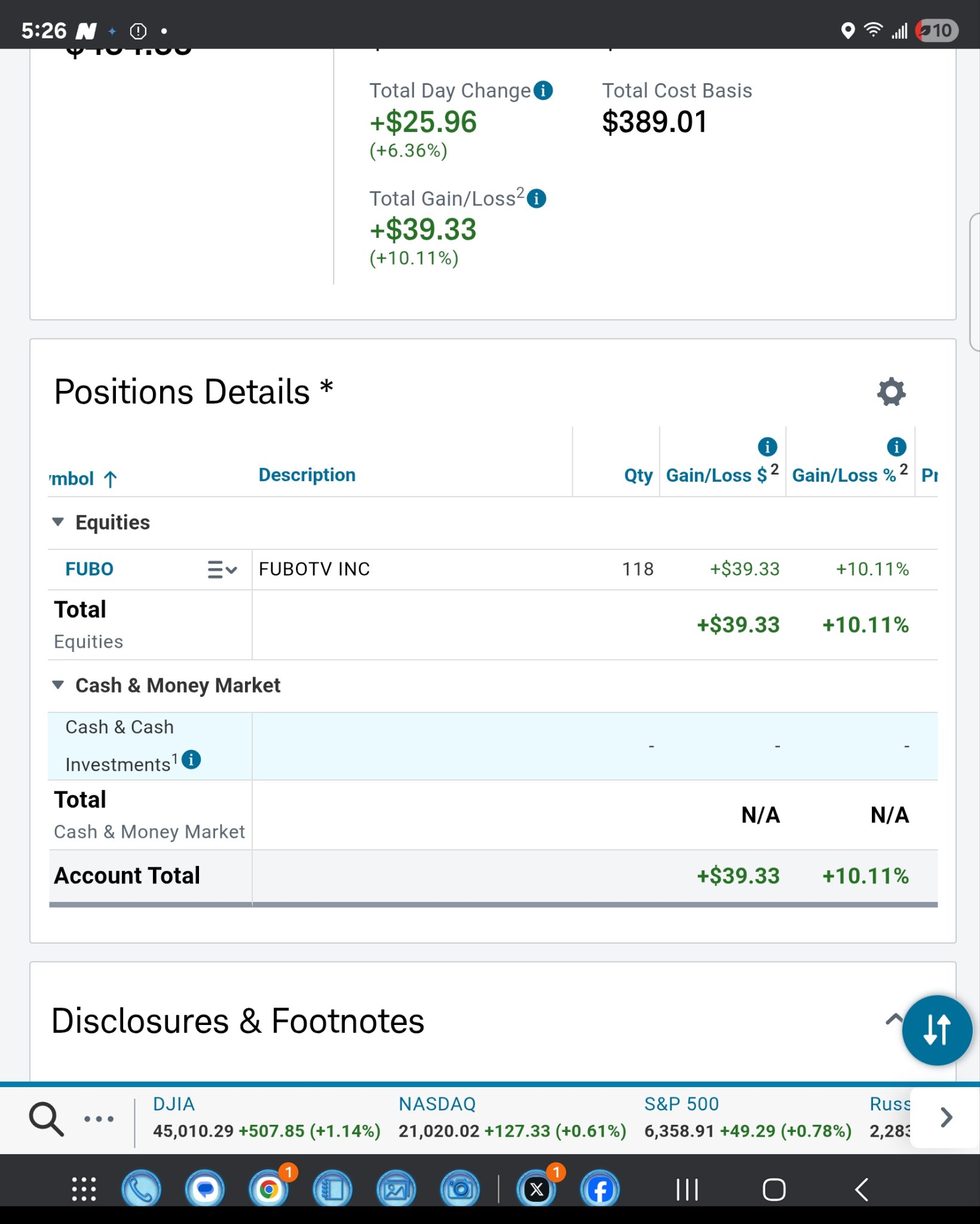The image size is (980, 1224).
Task: Select Total Day Change +$25.96 value
Action: [423, 122]
